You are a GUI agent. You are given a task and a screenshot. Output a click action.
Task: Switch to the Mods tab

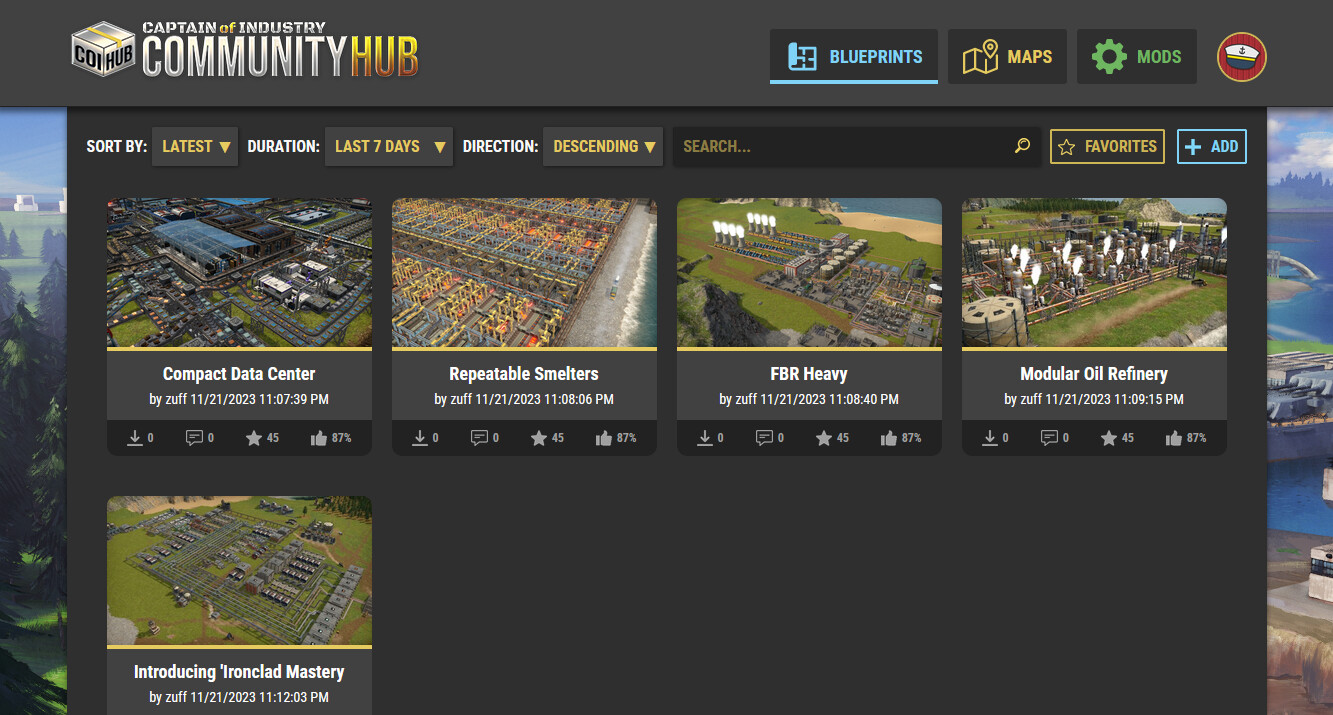(x=1137, y=57)
